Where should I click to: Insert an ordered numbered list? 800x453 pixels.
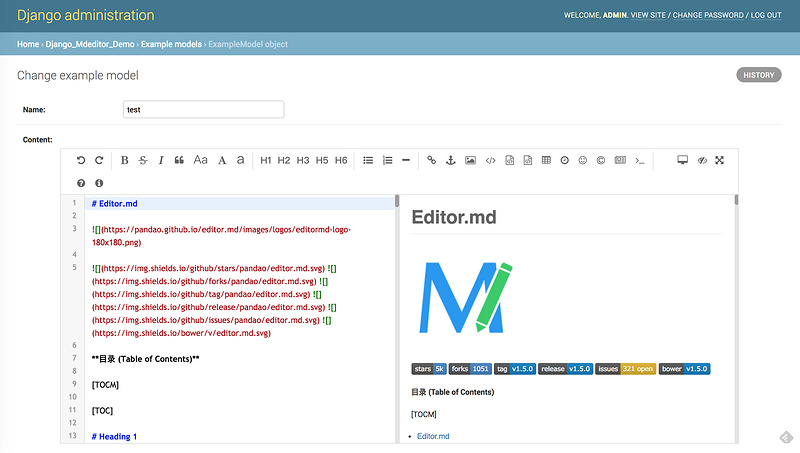(x=388, y=160)
